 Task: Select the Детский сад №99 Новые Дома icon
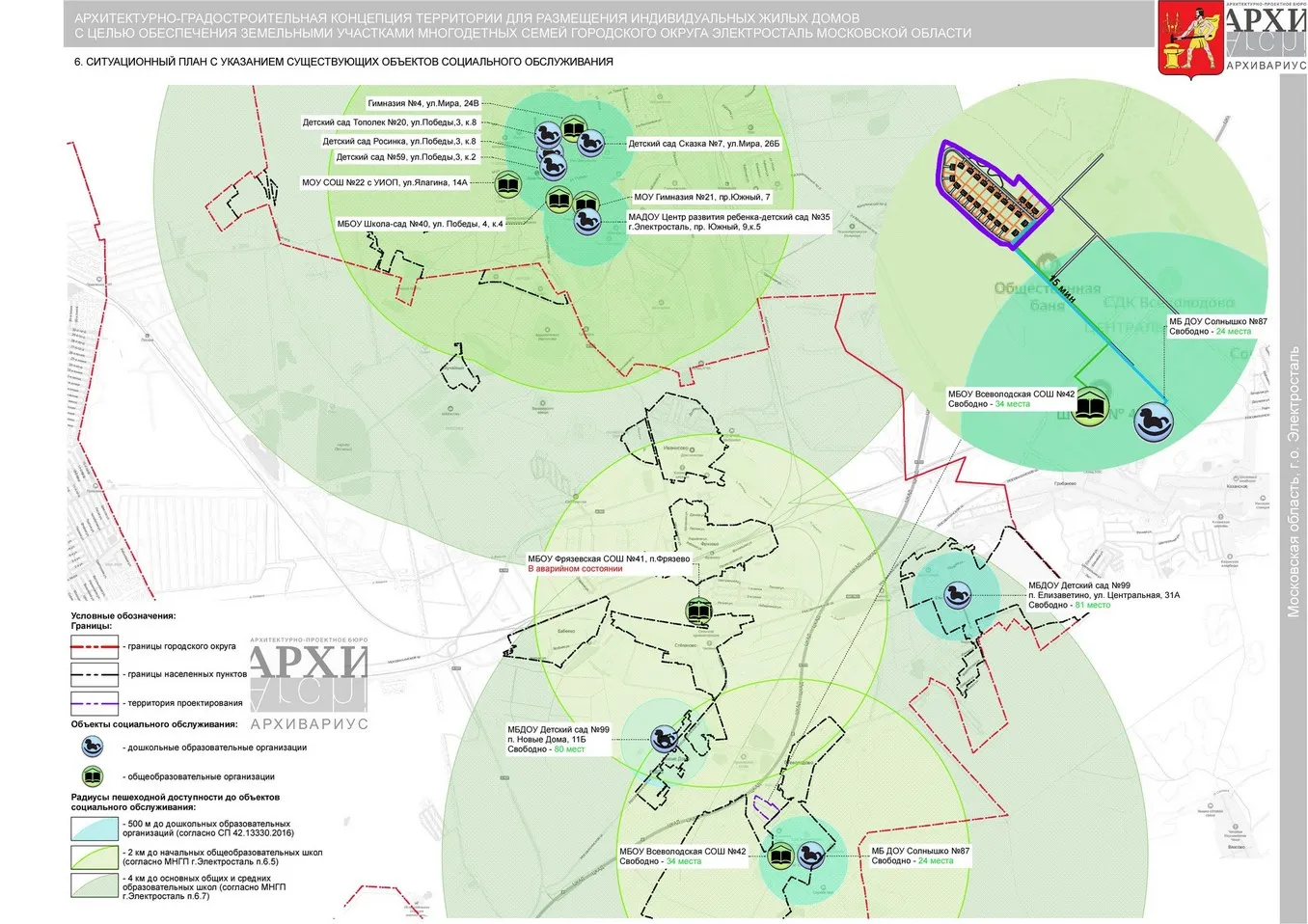click(664, 739)
